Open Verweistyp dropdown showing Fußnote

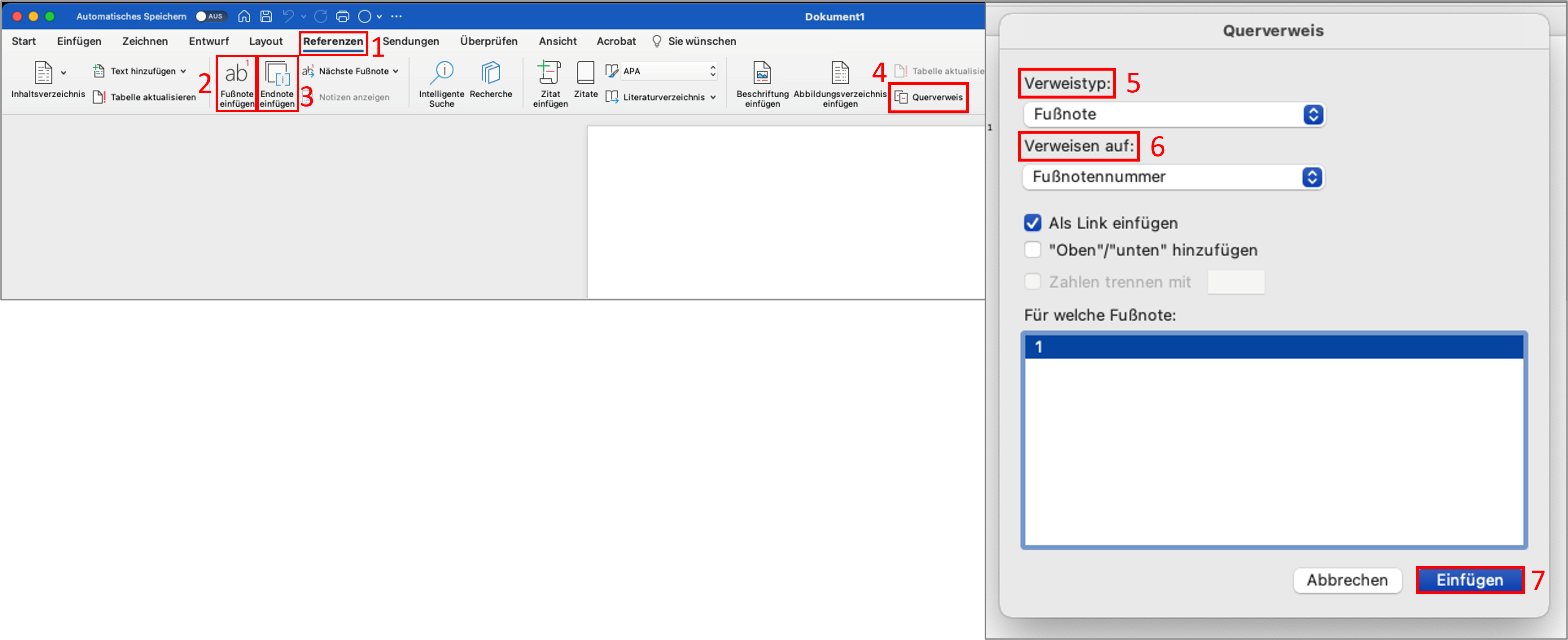tap(1174, 115)
